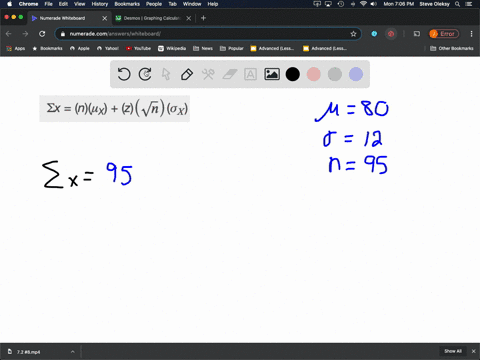Open the Yahoo! bookmark
480x360 pixels.
click(x=108, y=48)
